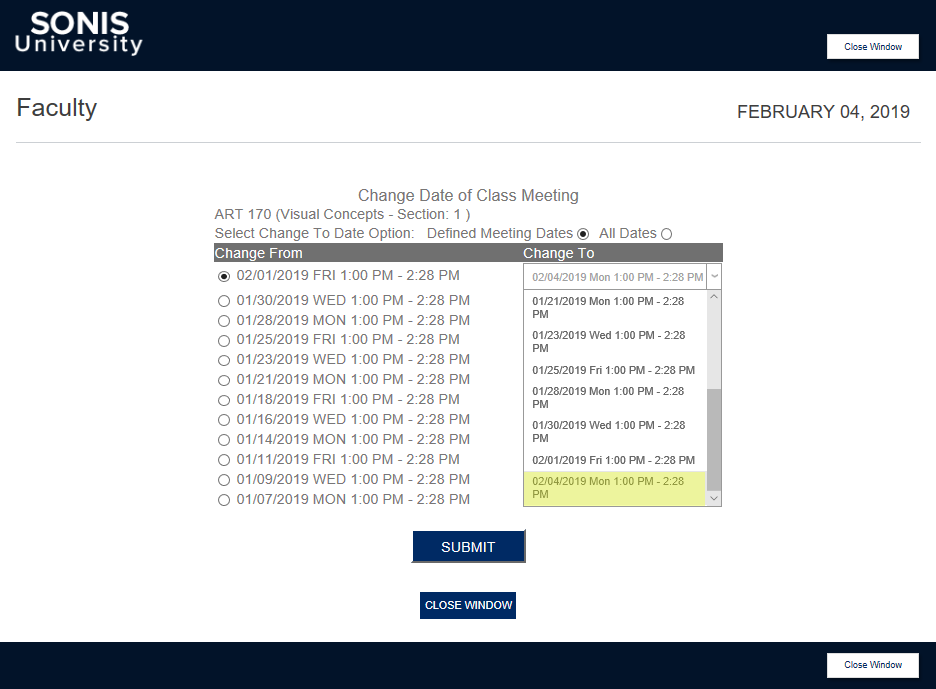
Task: Click Close Window in the top right
Action: point(872,46)
